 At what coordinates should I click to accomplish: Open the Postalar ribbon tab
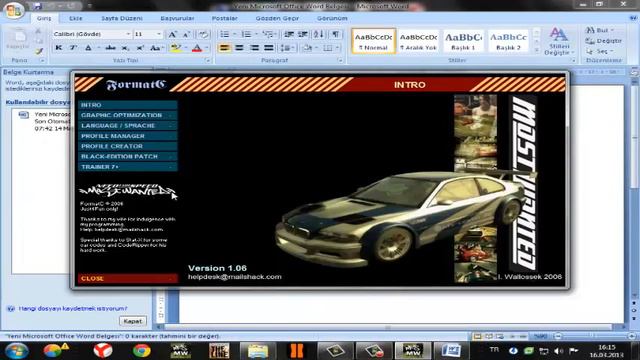(224, 18)
